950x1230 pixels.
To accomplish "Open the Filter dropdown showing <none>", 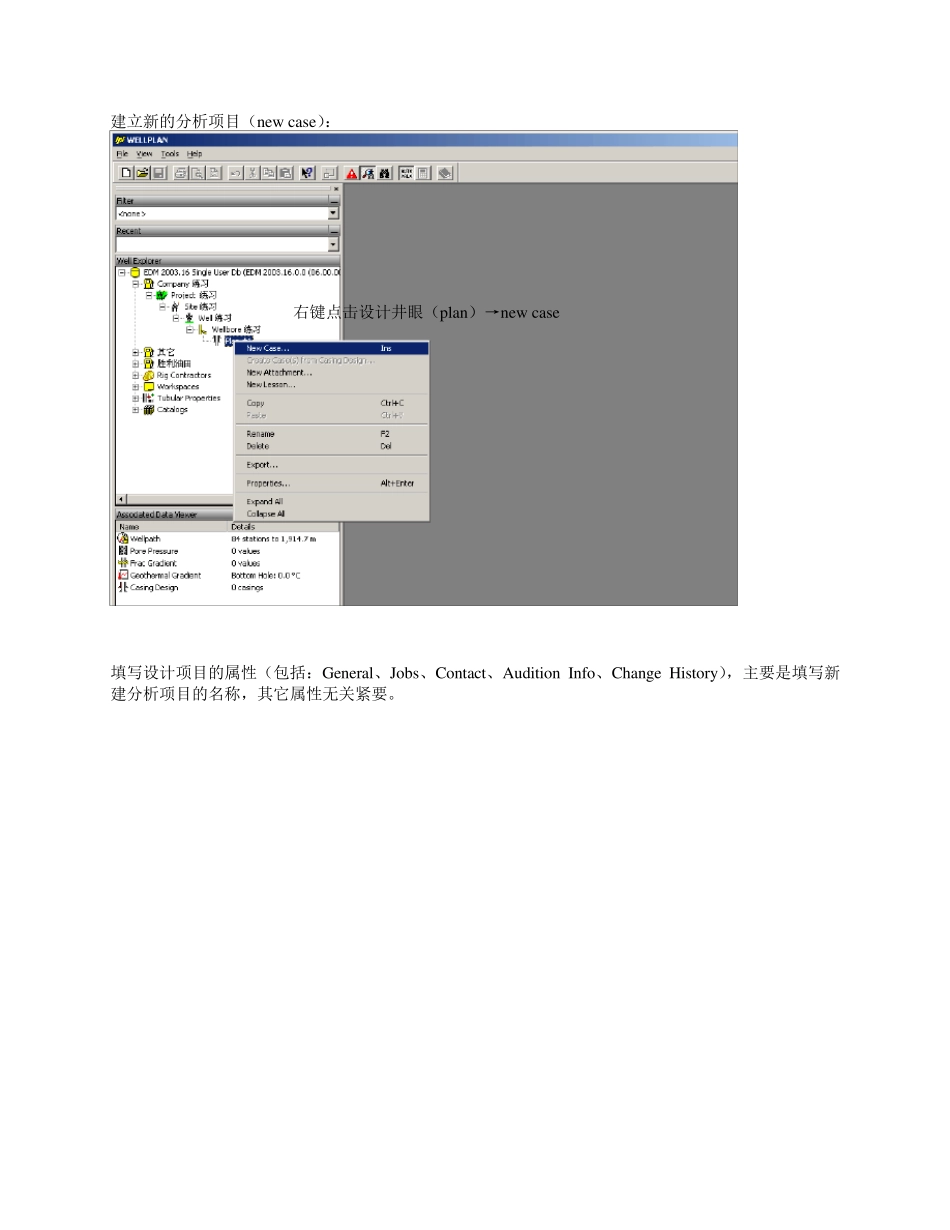I will point(334,213).
